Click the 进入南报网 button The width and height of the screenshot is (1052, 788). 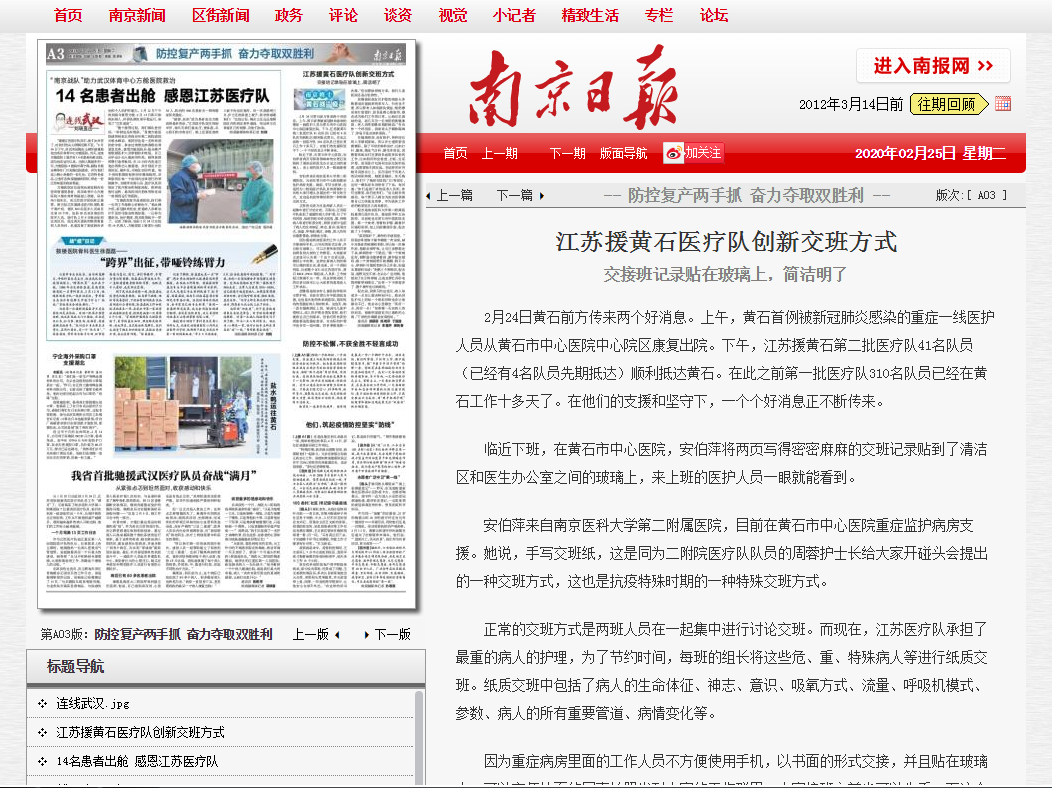pyautogui.click(x=931, y=65)
